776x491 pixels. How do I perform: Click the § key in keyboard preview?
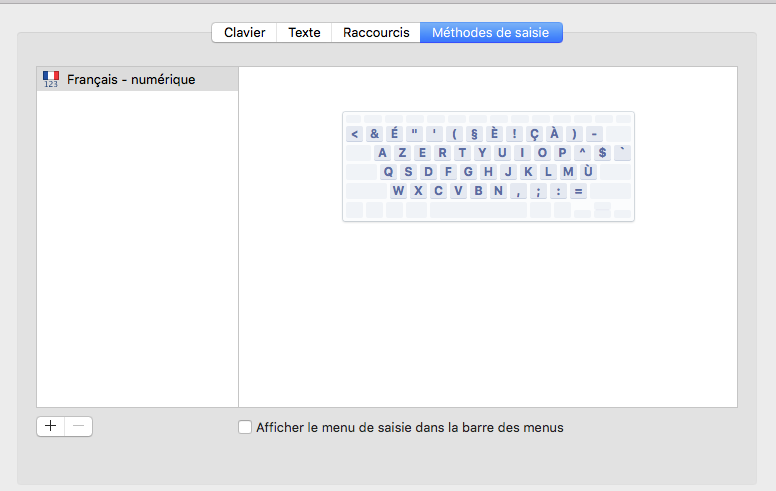pyautogui.click(x=474, y=134)
